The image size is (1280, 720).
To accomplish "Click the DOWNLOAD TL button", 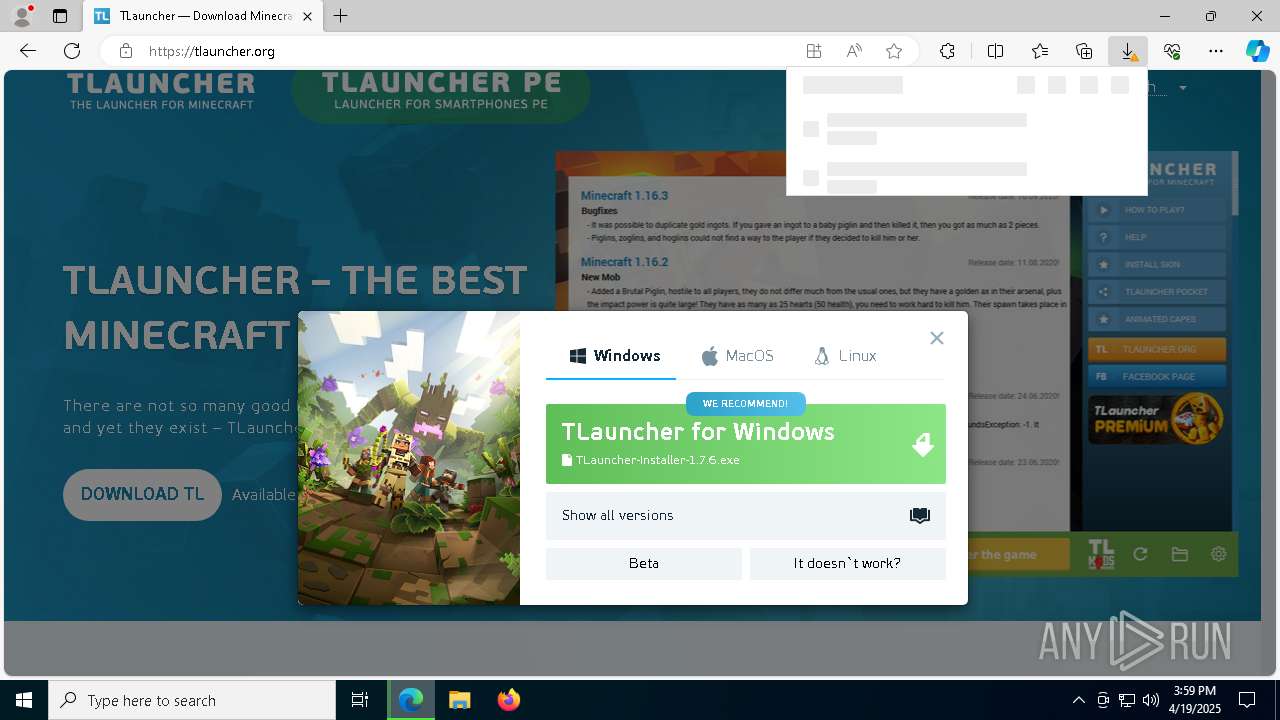I will pyautogui.click(x=142, y=494).
